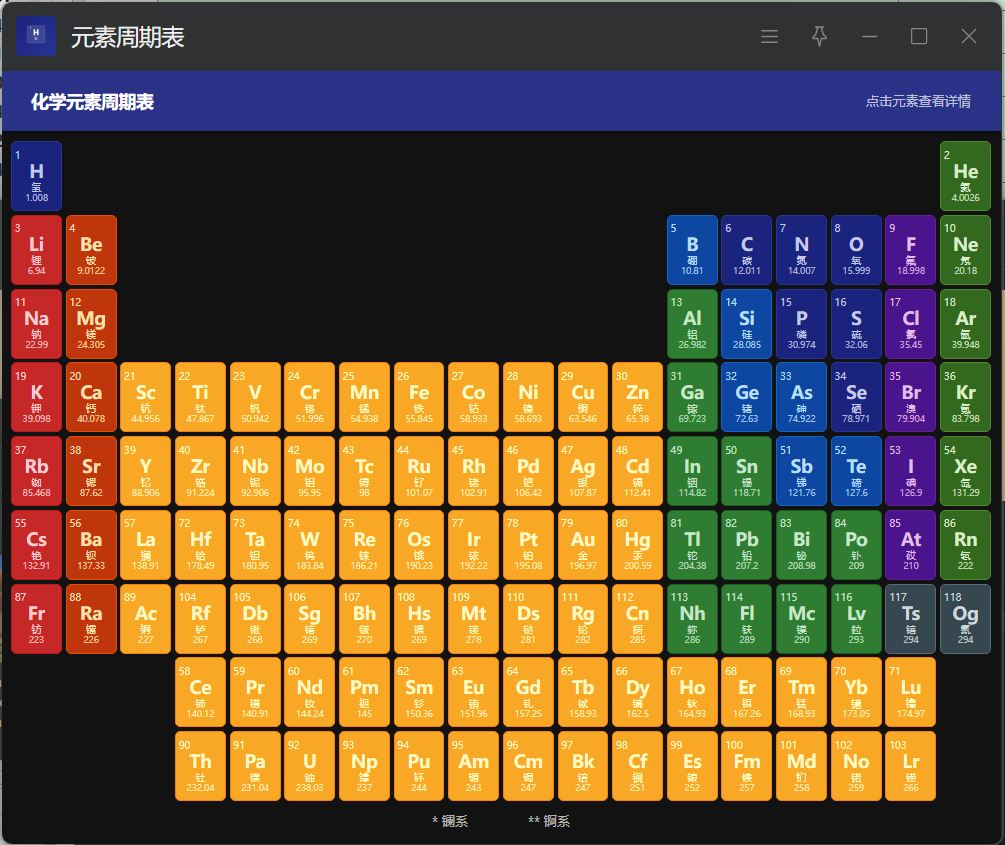The image size is (1005, 845).
Task: Open Rubidium (Rb) element tile
Action: coord(37,471)
